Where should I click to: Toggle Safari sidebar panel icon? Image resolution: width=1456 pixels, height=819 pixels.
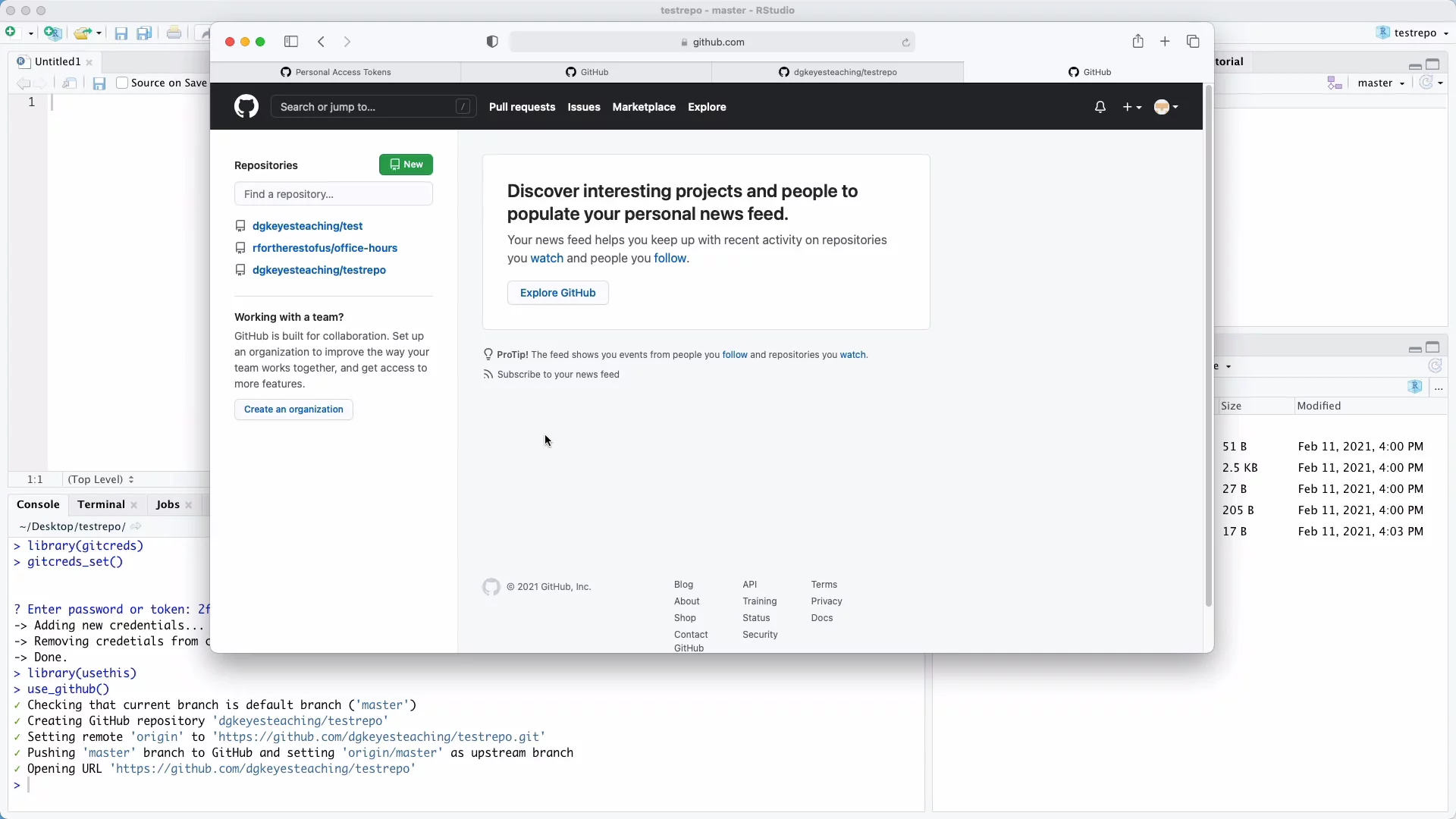(x=291, y=42)
